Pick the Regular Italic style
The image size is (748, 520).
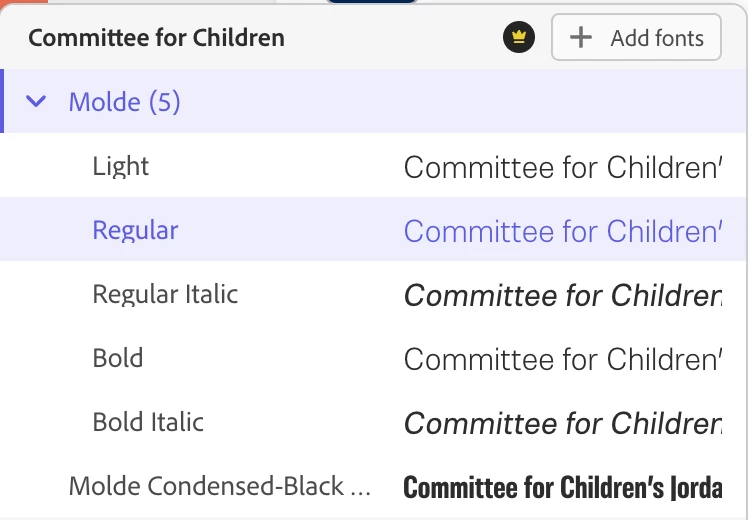click(165, 294)
